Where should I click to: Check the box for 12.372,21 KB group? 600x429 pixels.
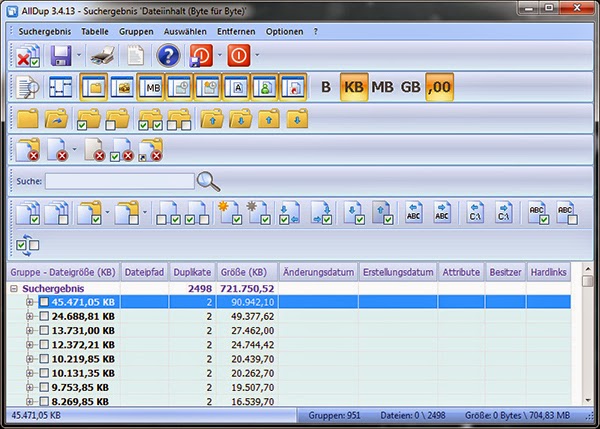coord(44,344)
